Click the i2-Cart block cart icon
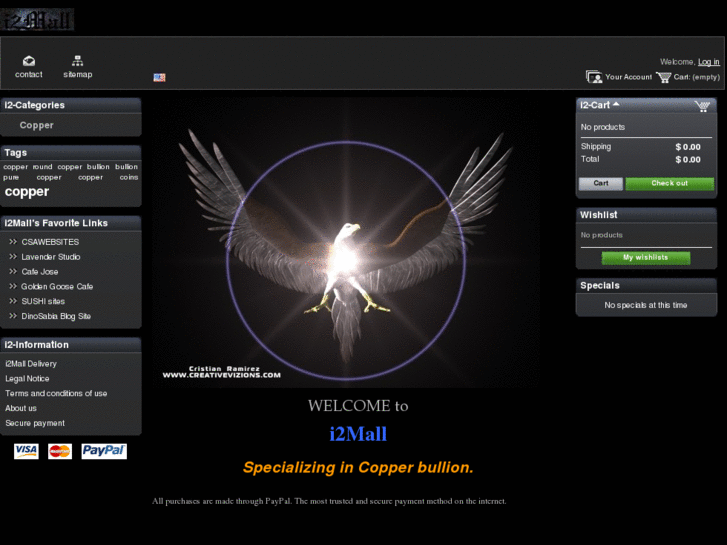Image resolution: width=727 pixels, height=545 pixels. (702, 106)
